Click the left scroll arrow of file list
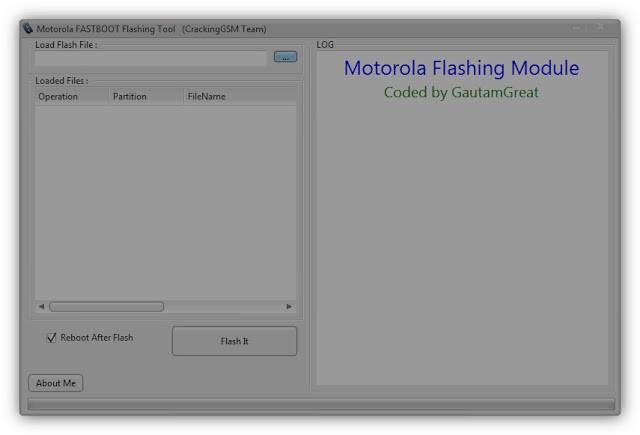 41,306
